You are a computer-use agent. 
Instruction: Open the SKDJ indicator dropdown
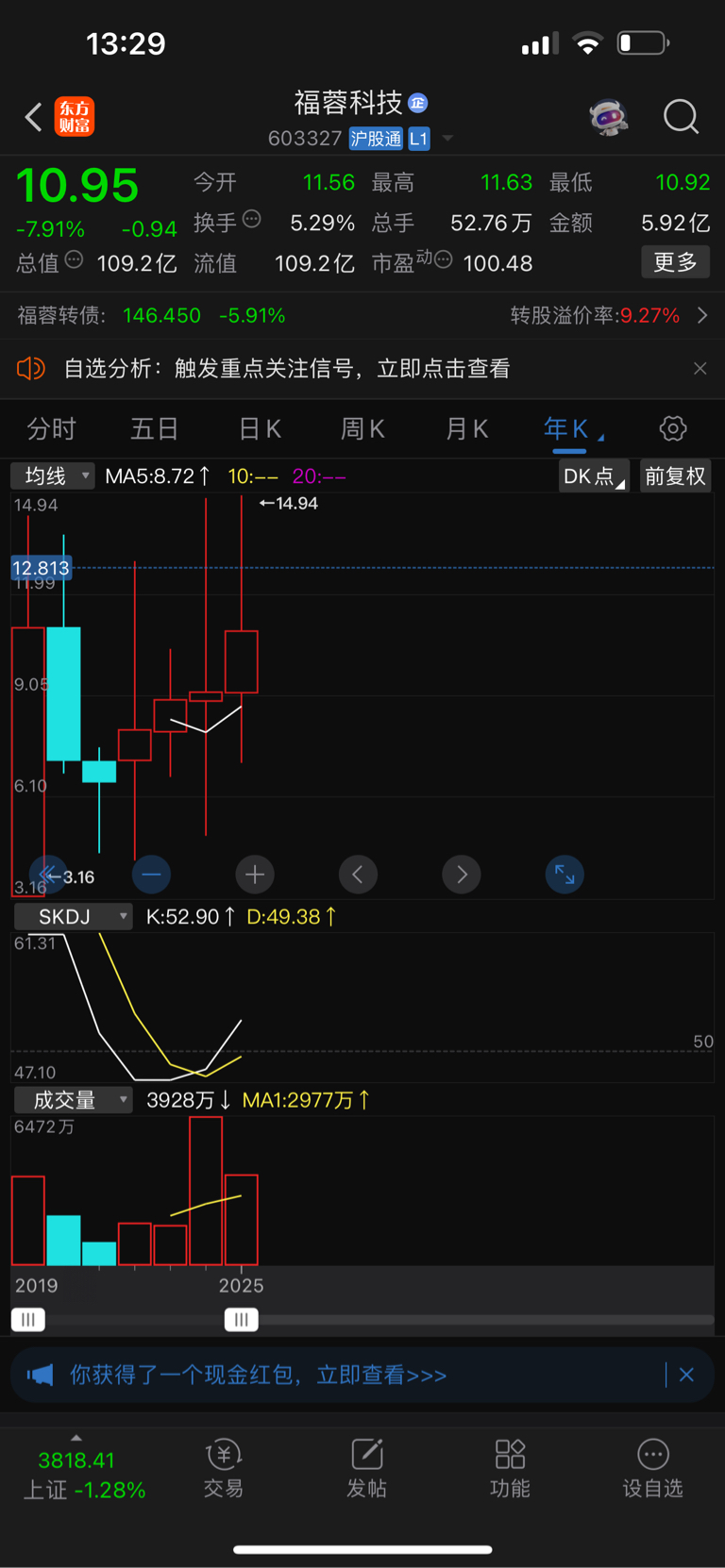coord(73,916)
